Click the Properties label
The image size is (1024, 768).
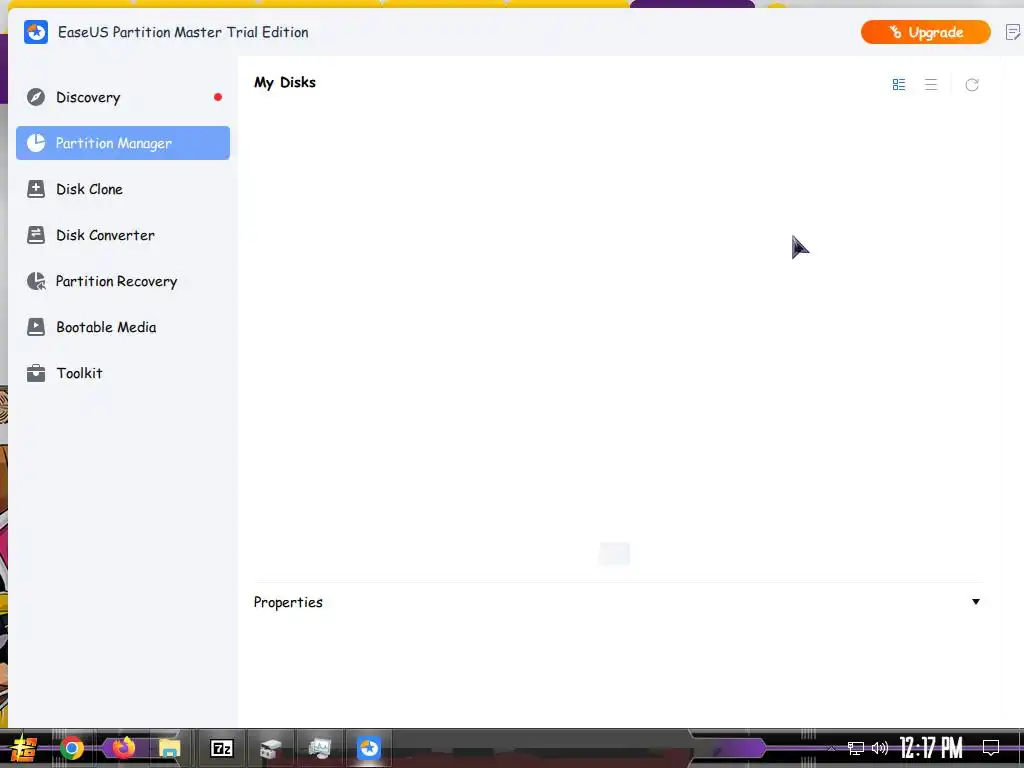(x=288, y=602)
